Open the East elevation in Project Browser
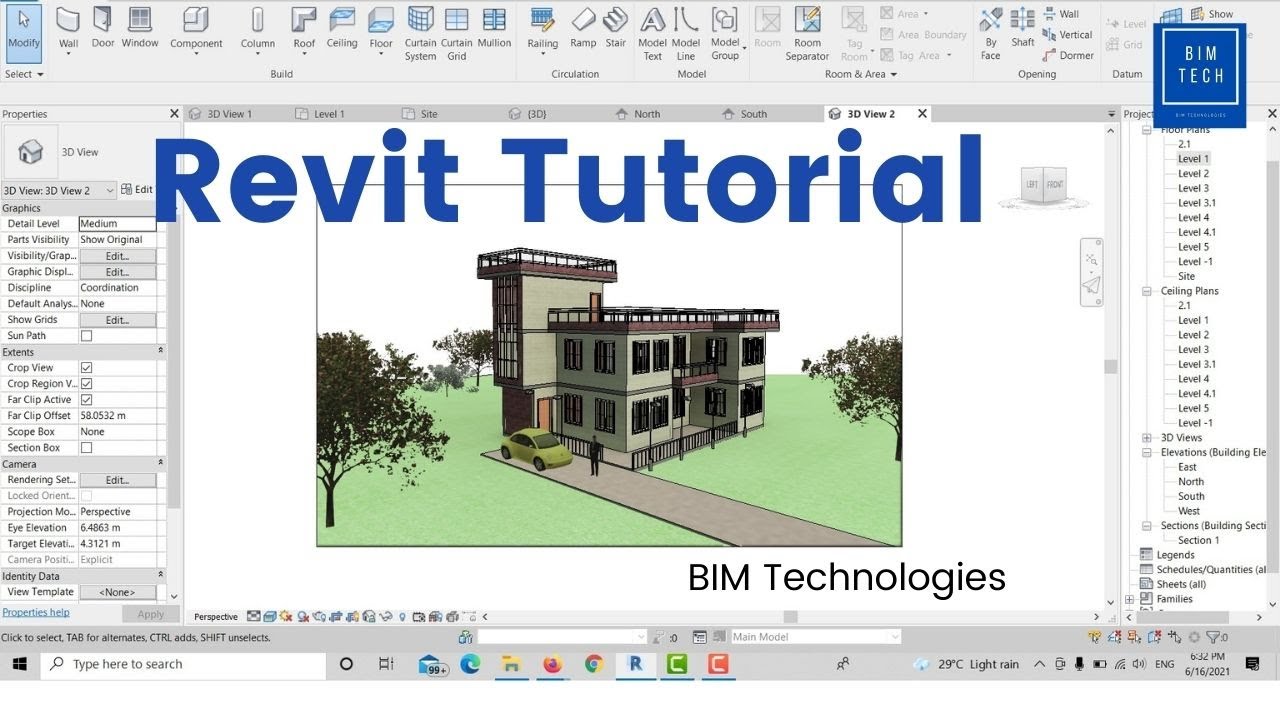The height and width of the screenshot is (720, 1280). tap(1187, 467)
